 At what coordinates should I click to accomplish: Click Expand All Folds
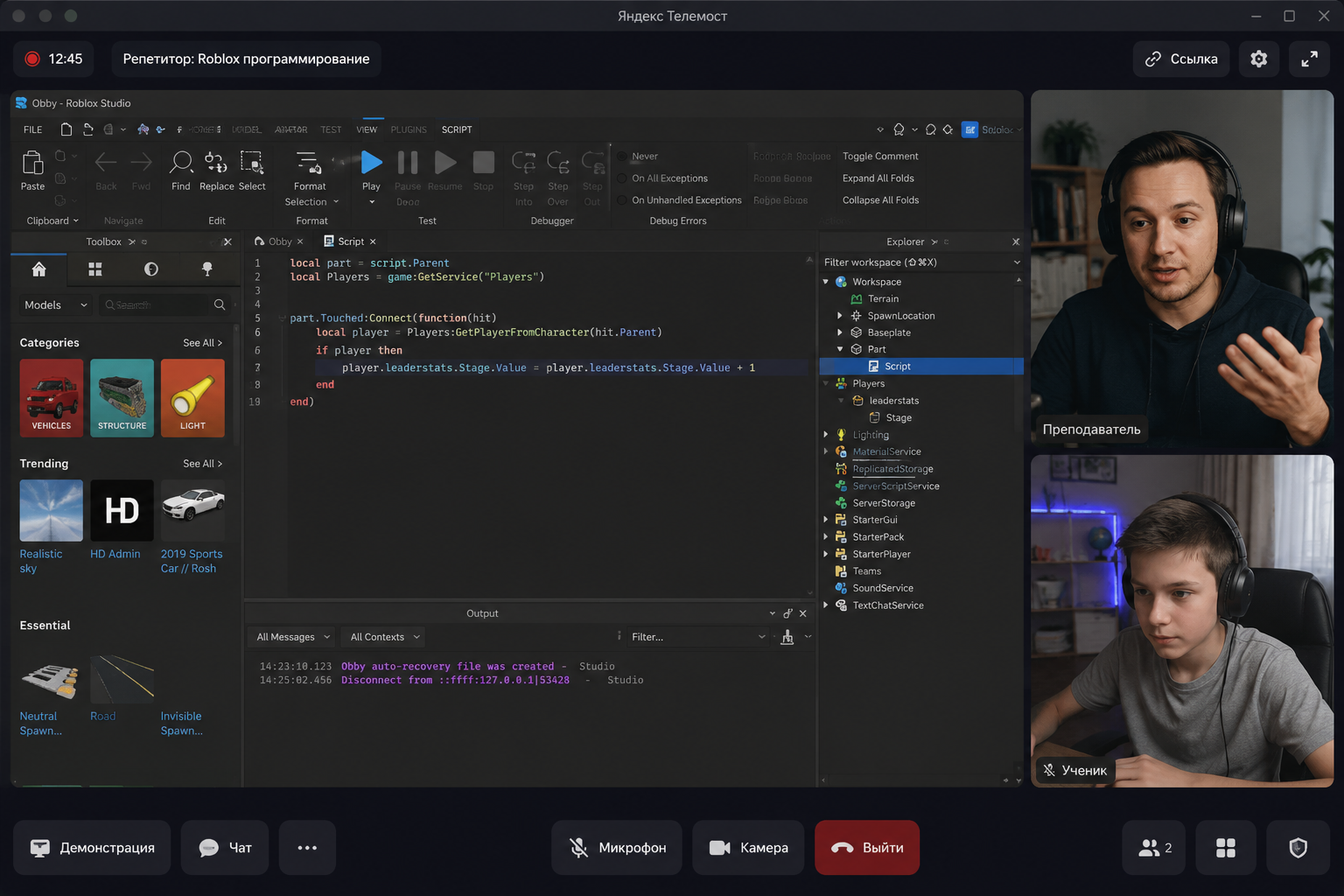coord(878,178)
